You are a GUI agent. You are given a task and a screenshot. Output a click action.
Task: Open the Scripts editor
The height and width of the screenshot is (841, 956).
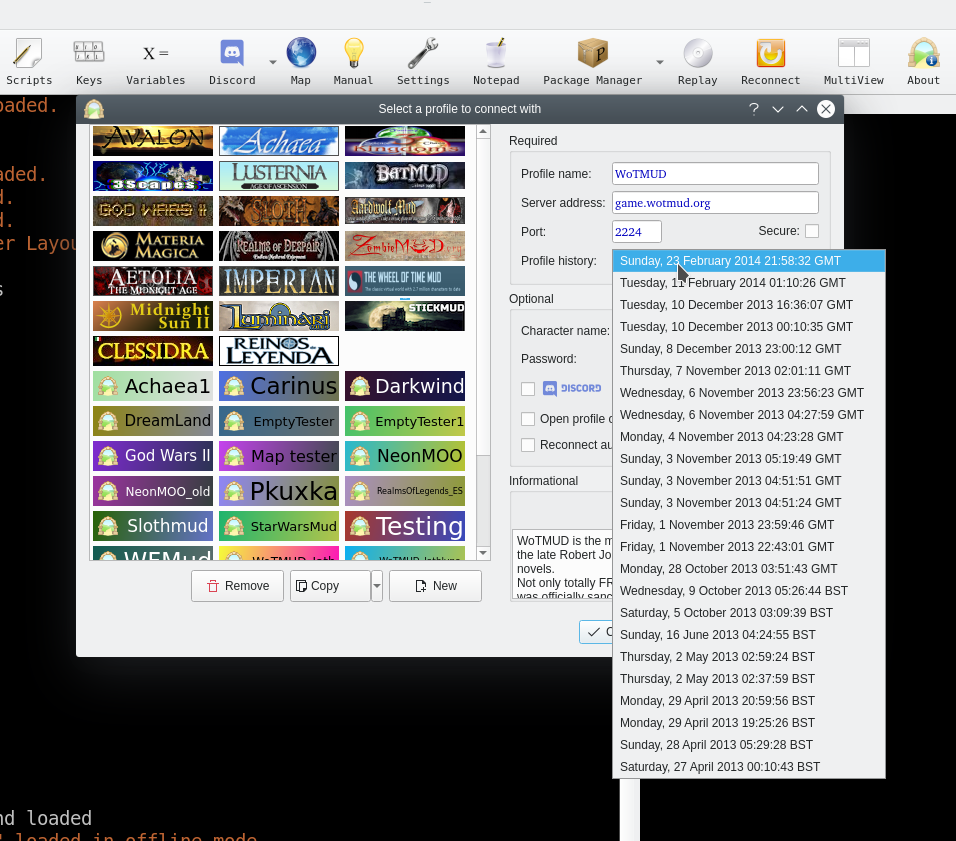[x=29, y=62]
